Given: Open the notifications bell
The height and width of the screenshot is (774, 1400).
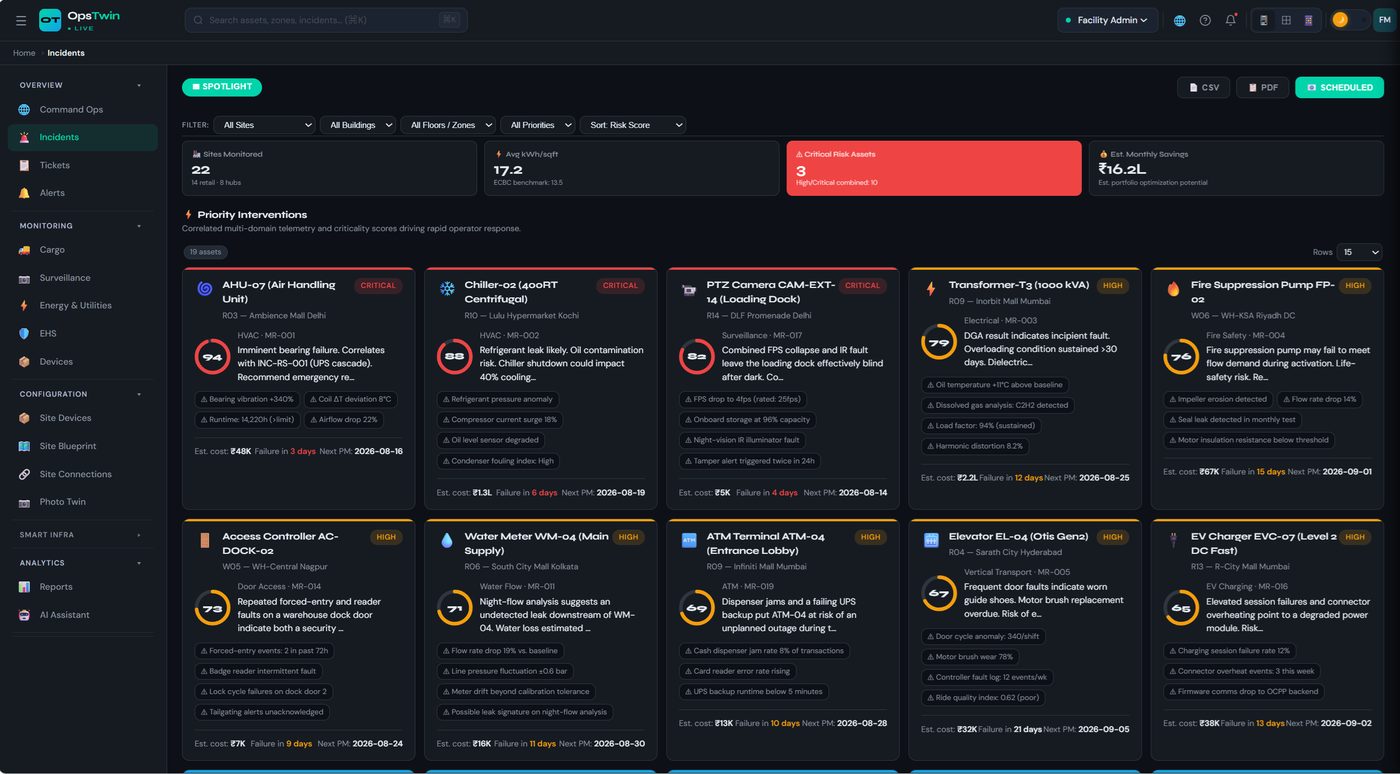Looking at the screenshot, I should (x=1231, y=20).
